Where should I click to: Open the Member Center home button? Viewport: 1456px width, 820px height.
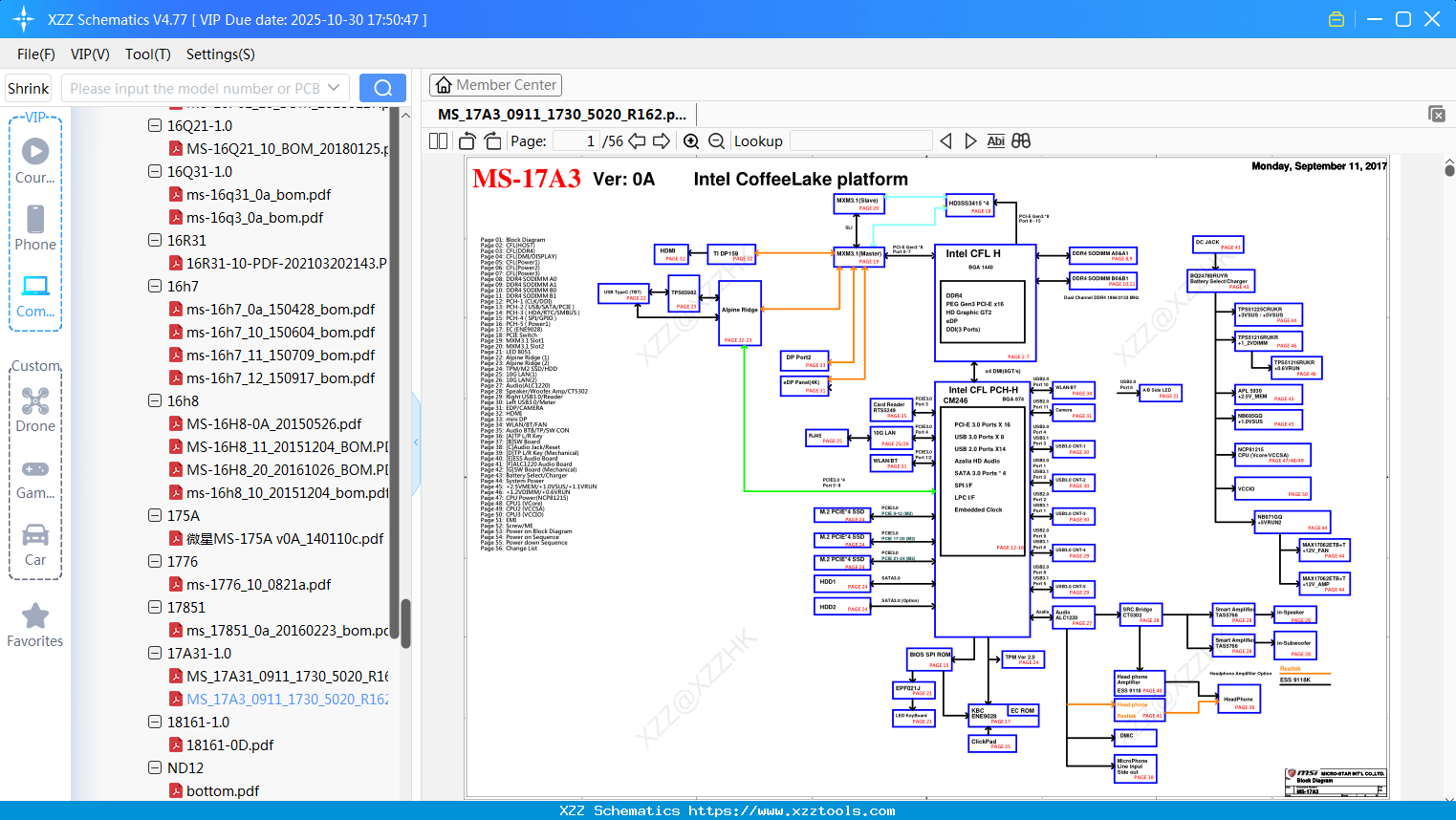point(495,85)
